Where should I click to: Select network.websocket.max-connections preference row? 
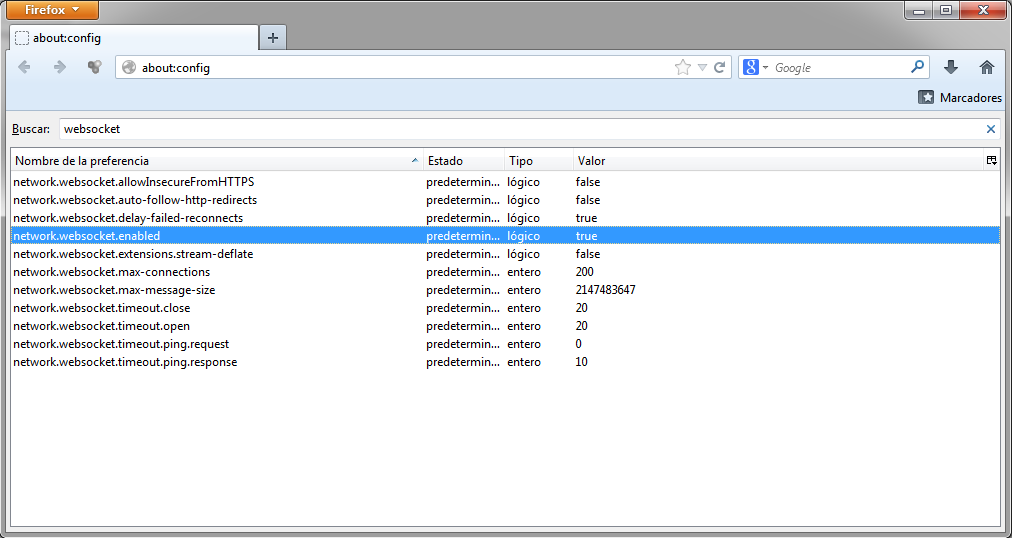(112, 272)
